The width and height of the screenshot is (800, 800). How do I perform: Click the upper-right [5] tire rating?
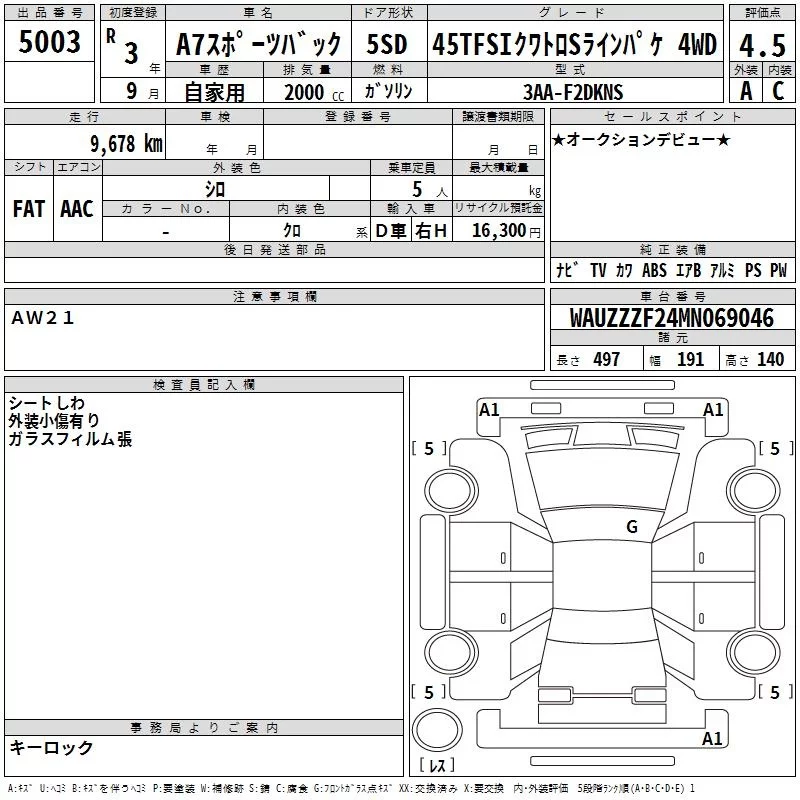[x=776, y=448]
